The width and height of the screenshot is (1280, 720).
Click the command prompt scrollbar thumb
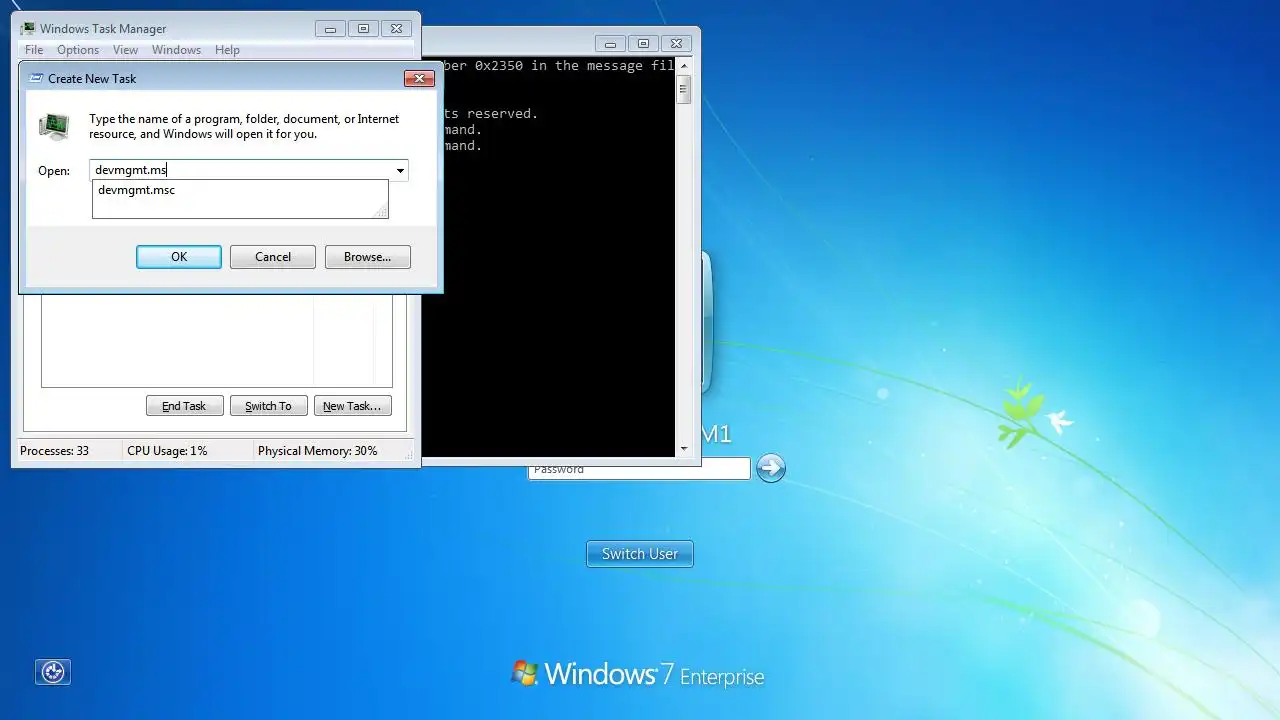click(684, 89)
